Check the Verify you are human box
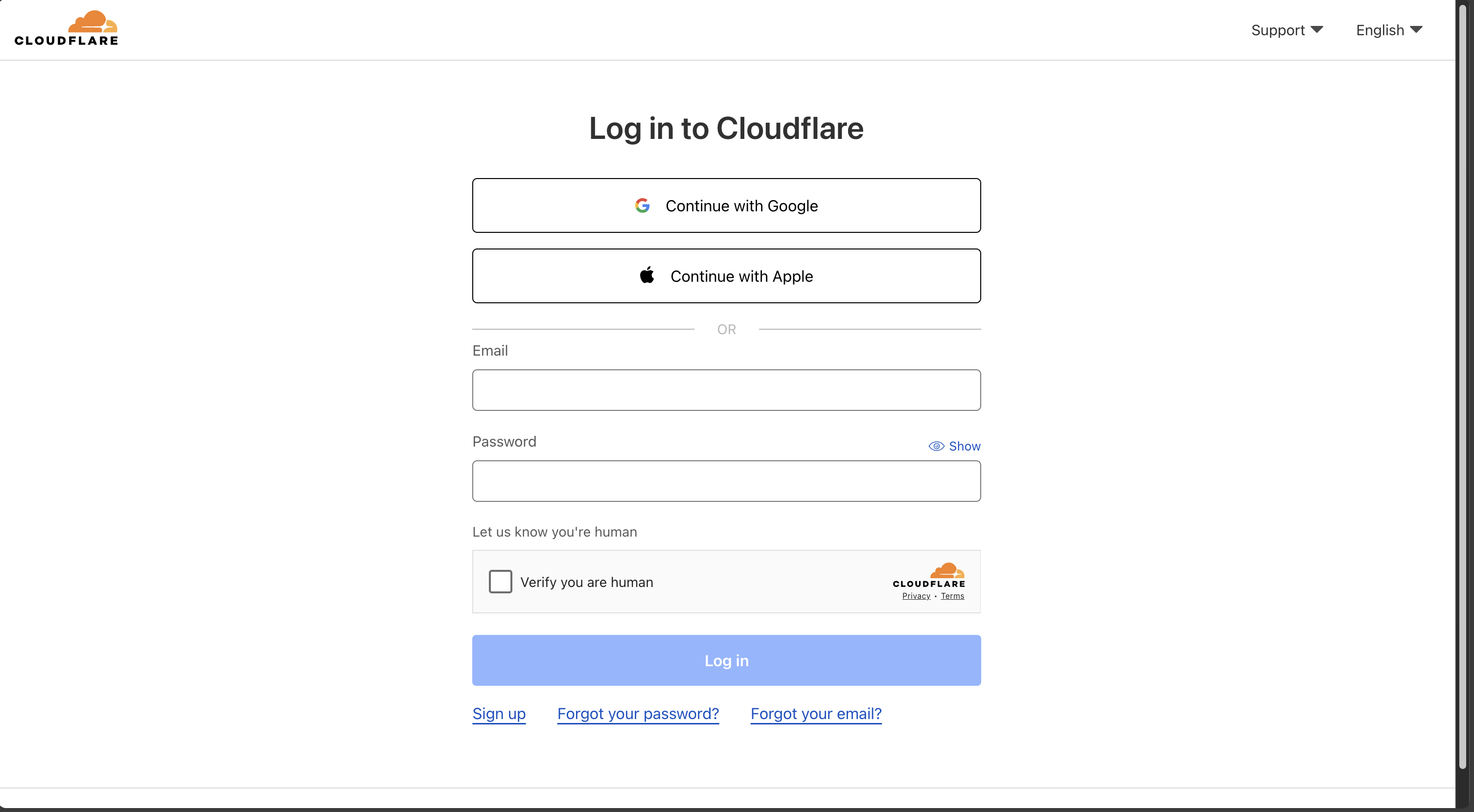 pos(500,582)
